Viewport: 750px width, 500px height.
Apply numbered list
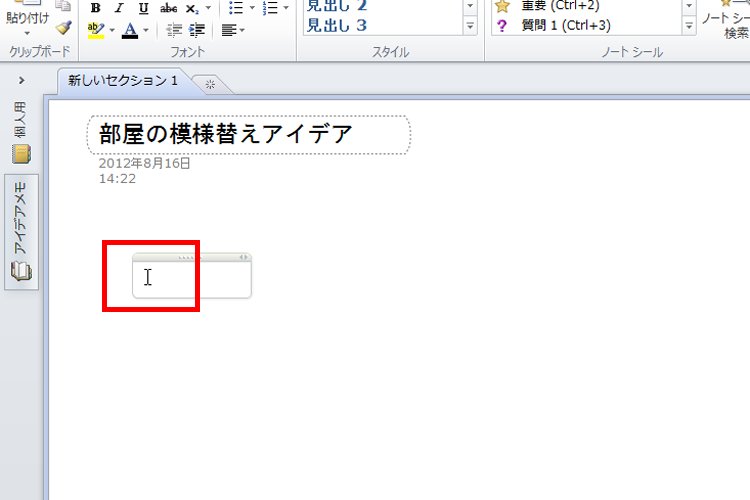[x=270, y=8]
